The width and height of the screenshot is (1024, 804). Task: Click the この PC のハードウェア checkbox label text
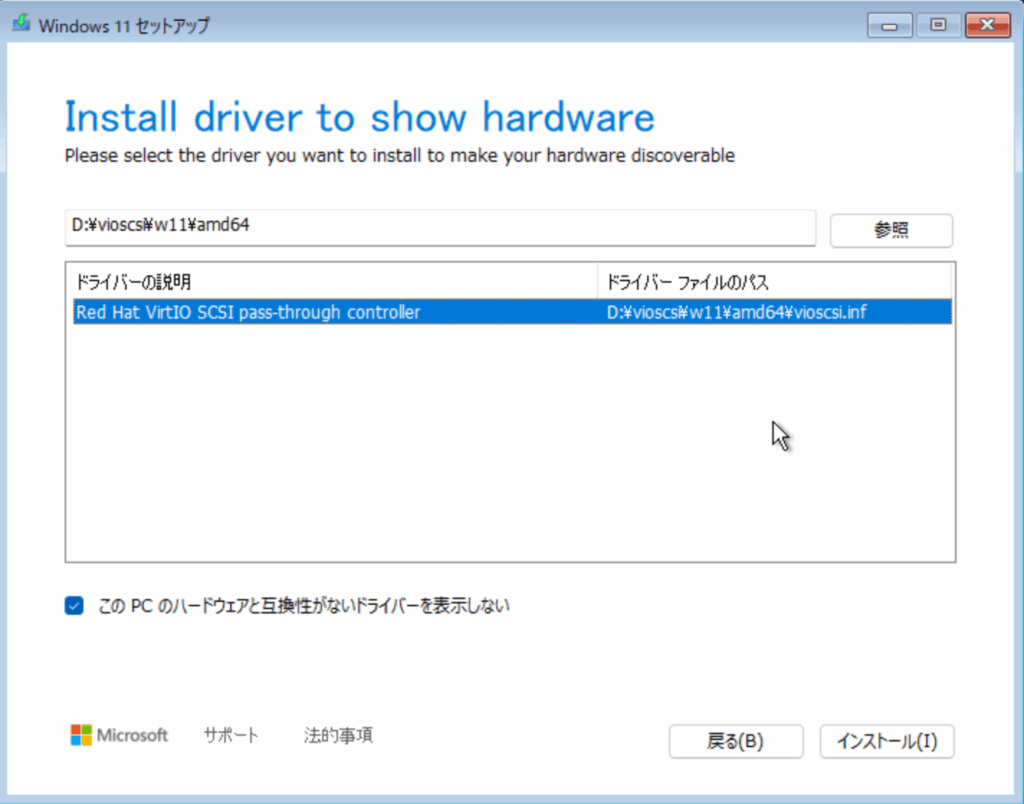pyautogui.click(x=304, y=605)
